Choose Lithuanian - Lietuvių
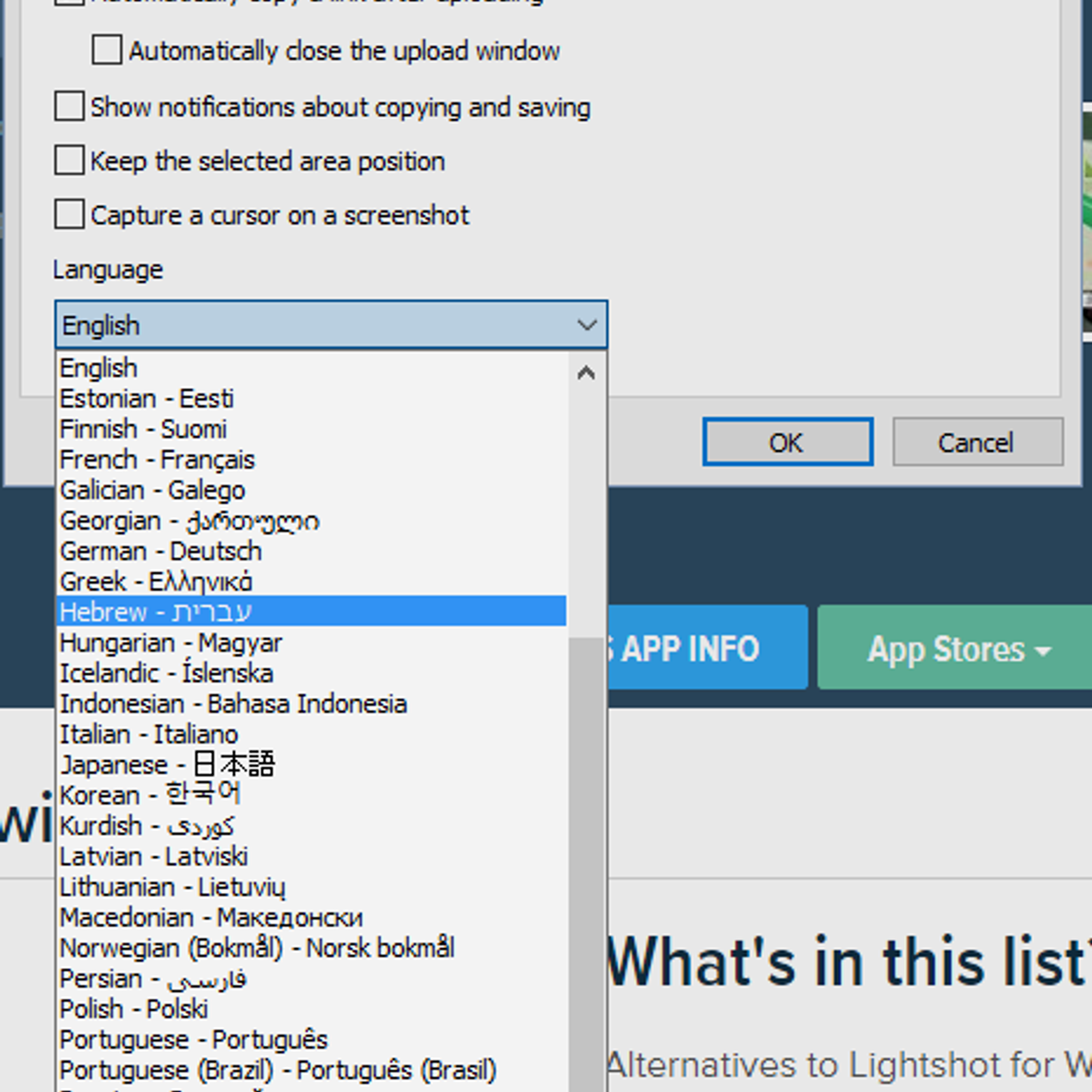 pyautogui.click(x=311, y=887)
